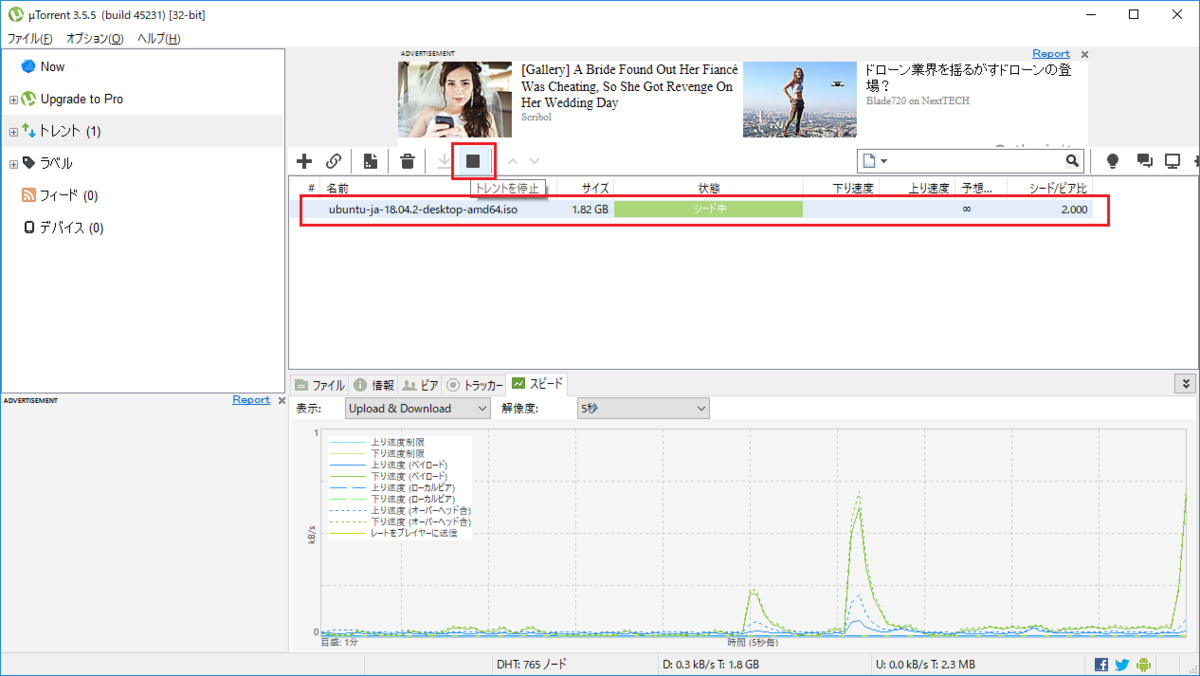Image resolution: width=1200 pixels, height=676 pixels.
Task: Switch to the ピア tab
Action: (x=420, y=384)
